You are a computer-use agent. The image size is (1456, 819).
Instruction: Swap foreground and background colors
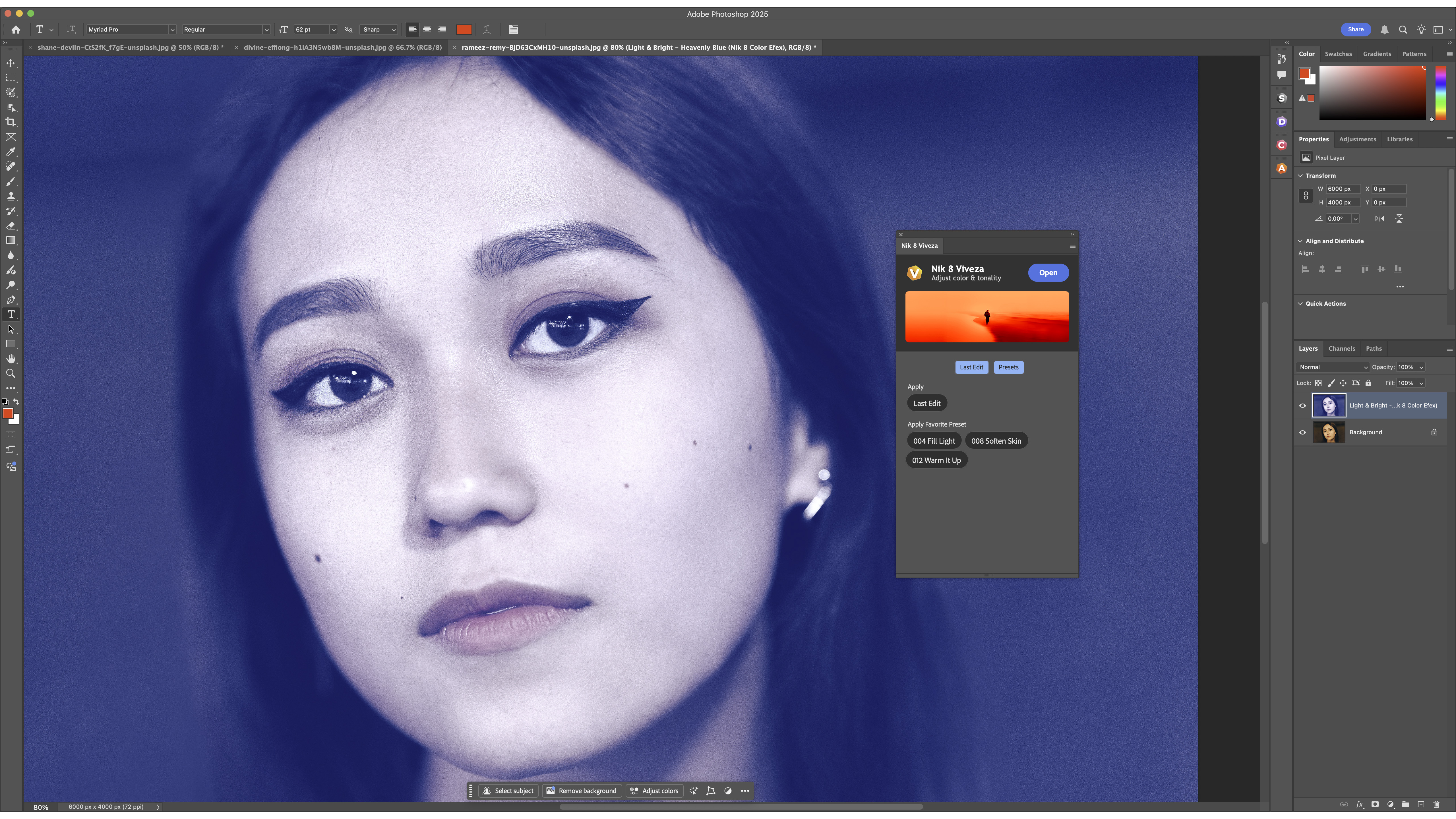coord(16,402)
